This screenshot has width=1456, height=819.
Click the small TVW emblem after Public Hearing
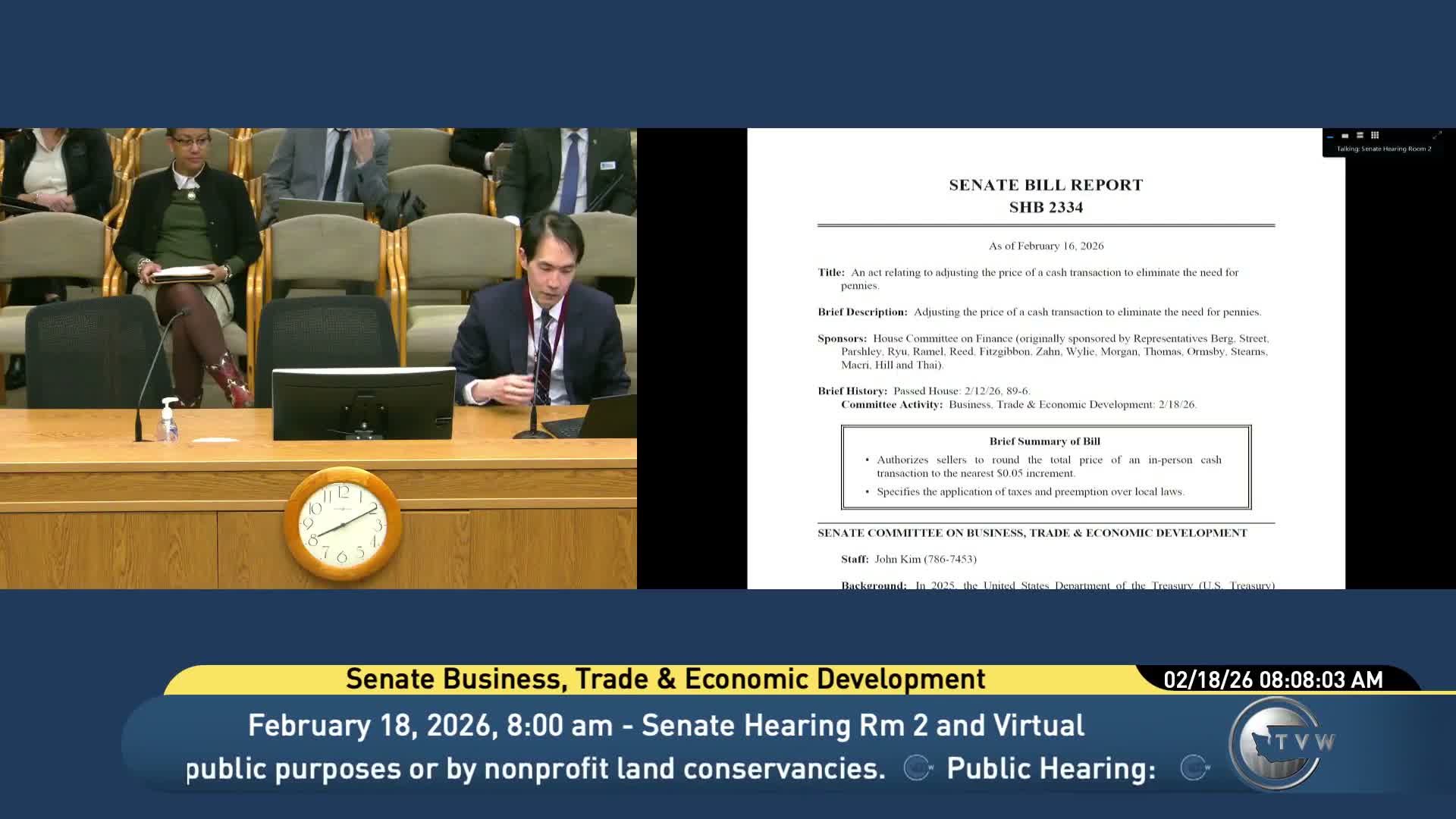coord(1195,768)
